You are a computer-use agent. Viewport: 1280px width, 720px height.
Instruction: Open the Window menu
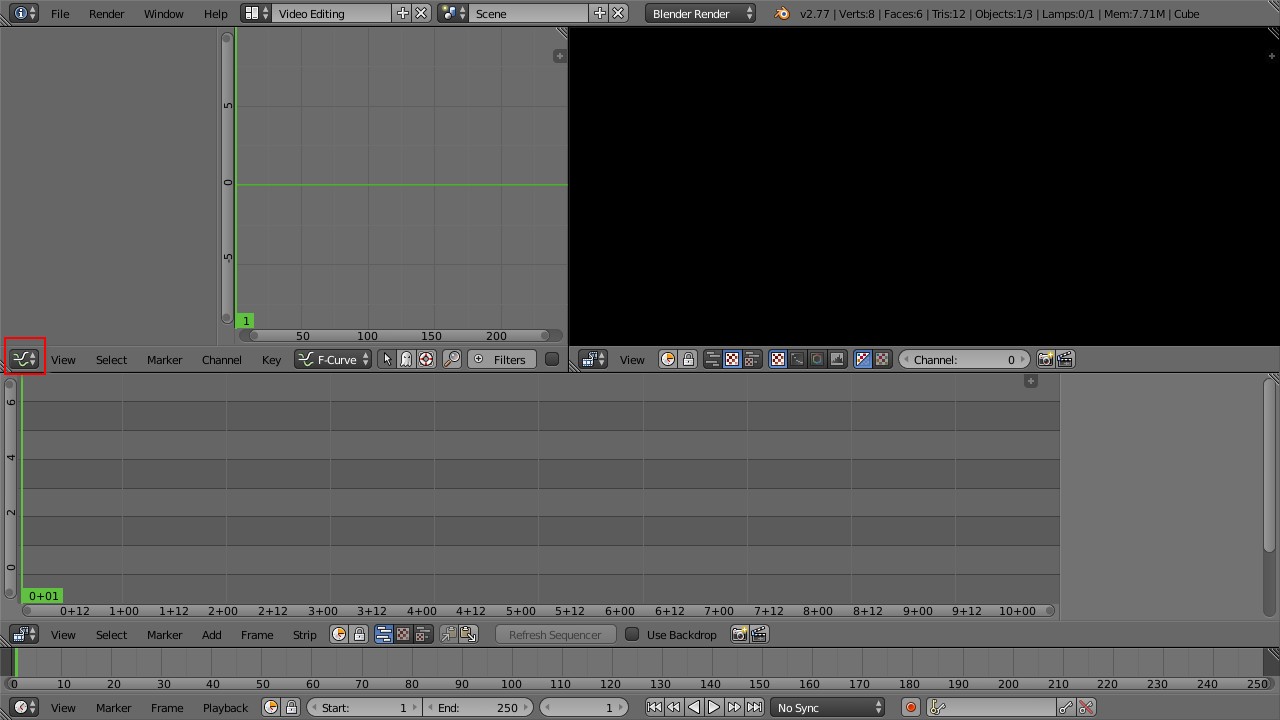pyautogui.click(x=163, y=14)
